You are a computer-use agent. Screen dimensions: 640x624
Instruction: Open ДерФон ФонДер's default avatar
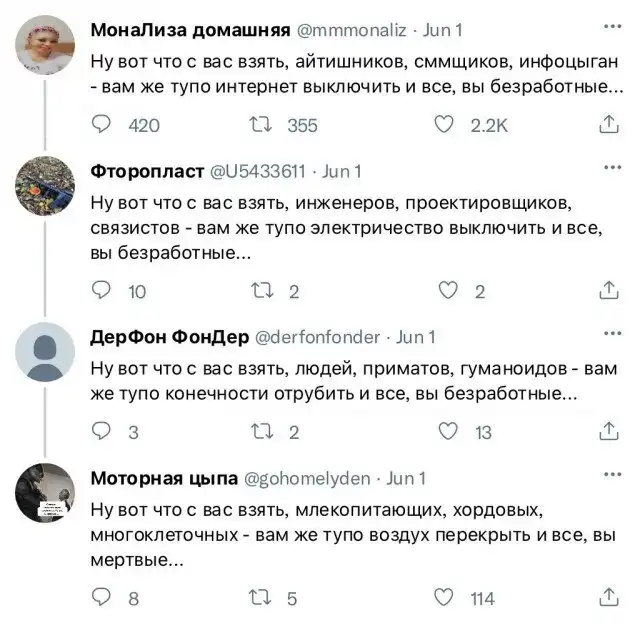(46, 351)
